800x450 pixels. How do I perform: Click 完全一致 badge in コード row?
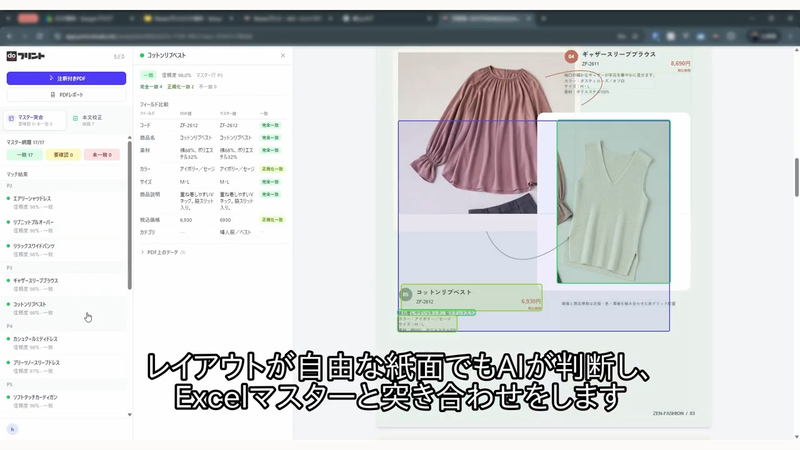pyautogui.click(x=270, y=125)
